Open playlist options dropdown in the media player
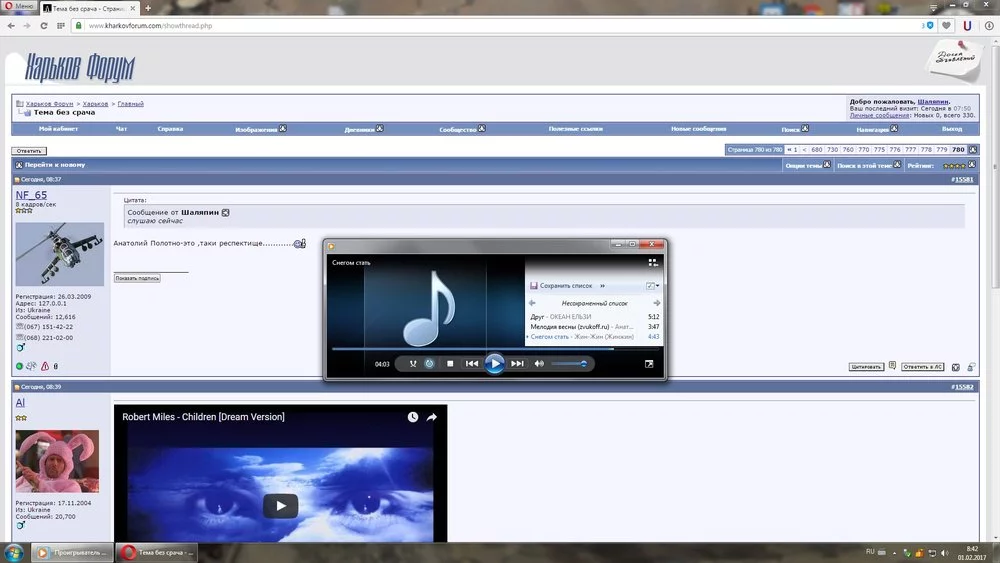This screenshot has width=1000, height=563. coord(652,286)
